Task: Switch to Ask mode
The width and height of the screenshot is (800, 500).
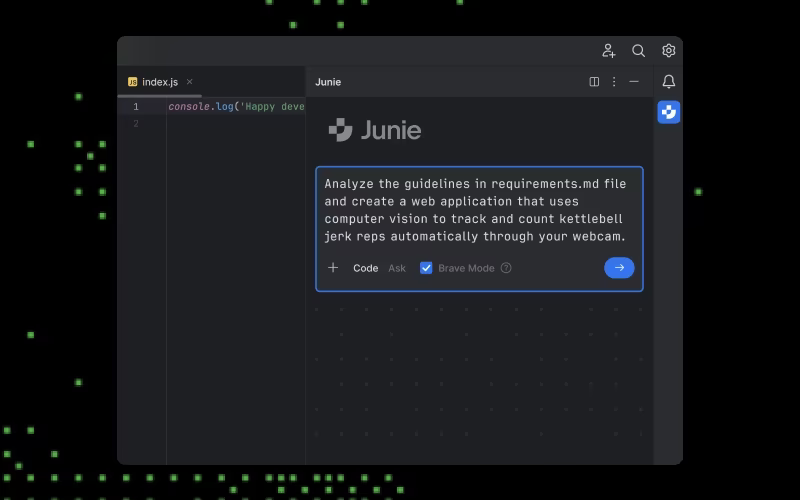Action: click(397, 268)
